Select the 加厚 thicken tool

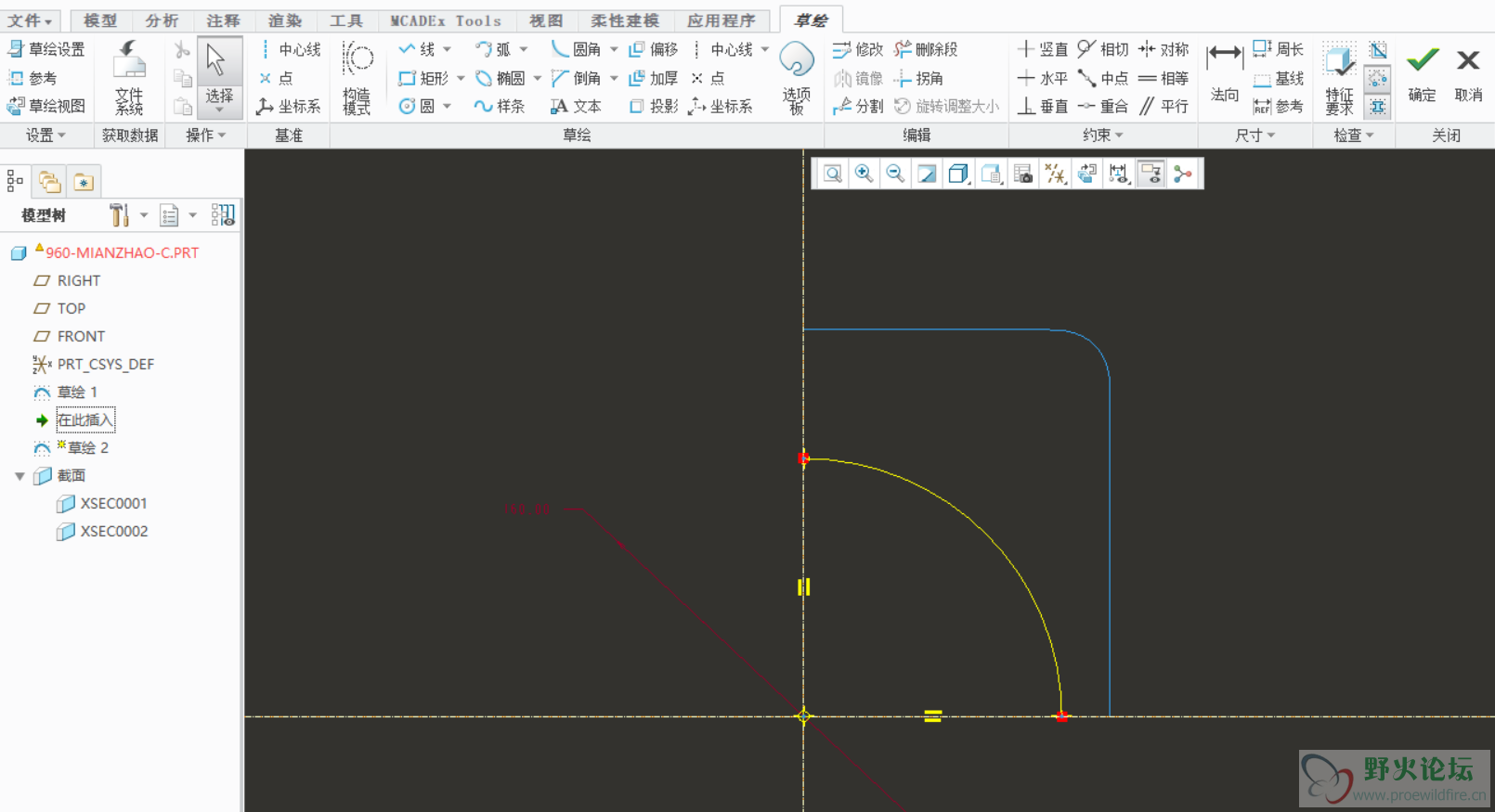coord(654,78)
